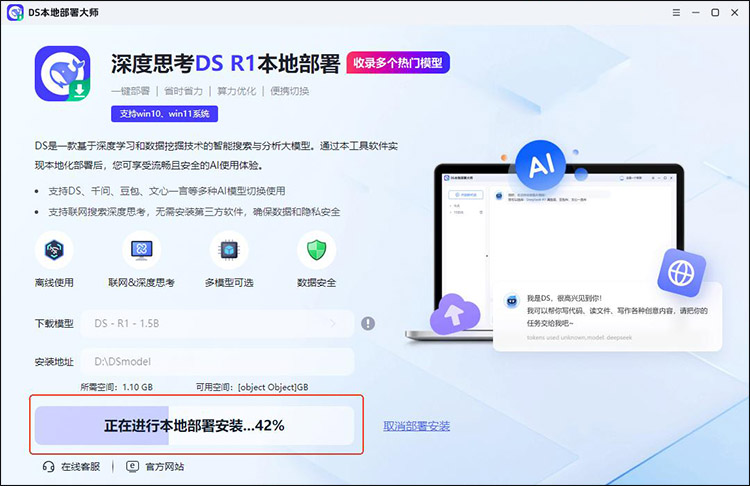The height and width of the screenshot is (486, 750).
Task: Open 在线客服 online support
Action: tap(80, 466)
